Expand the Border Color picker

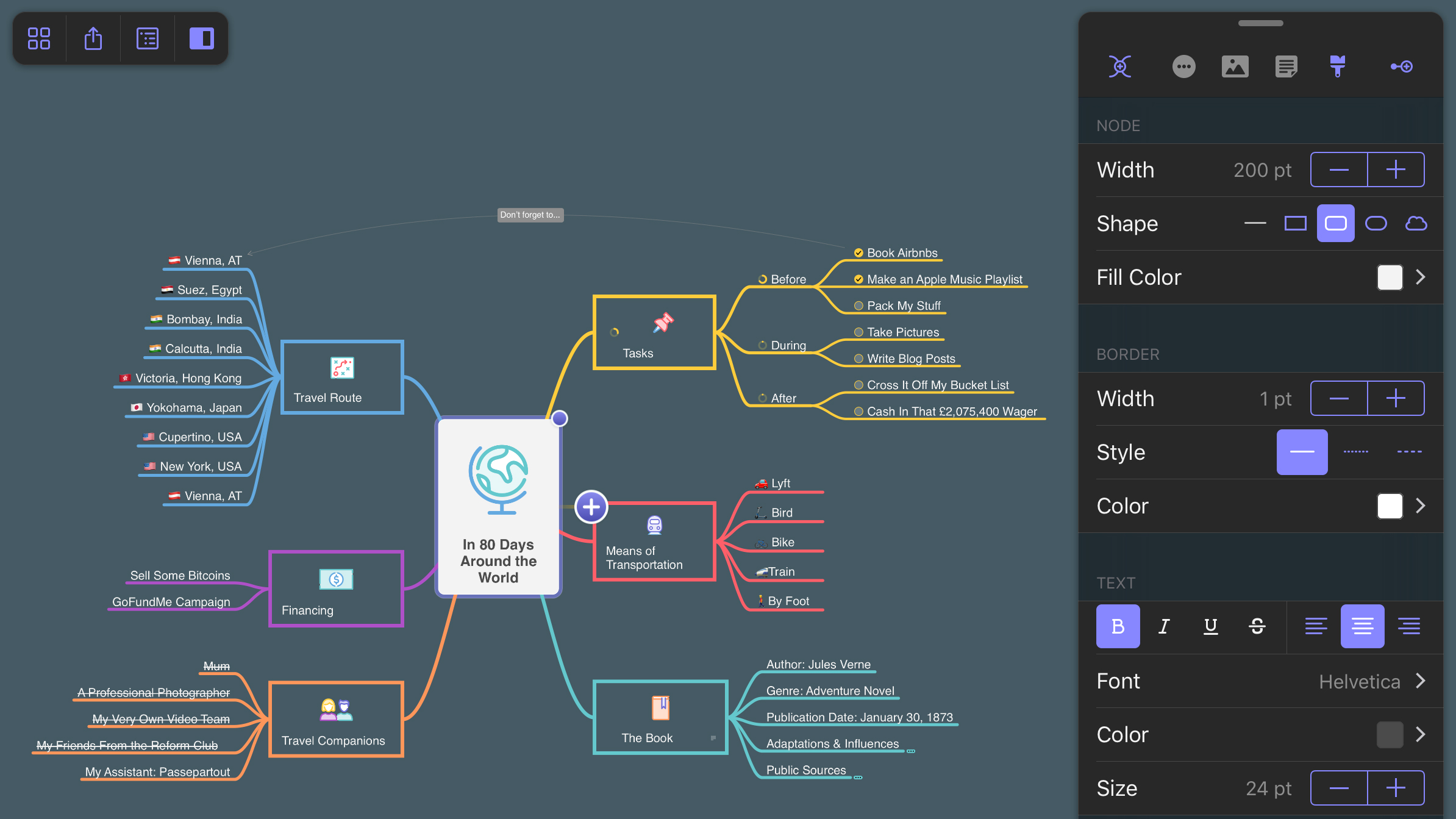[1421, 506]
